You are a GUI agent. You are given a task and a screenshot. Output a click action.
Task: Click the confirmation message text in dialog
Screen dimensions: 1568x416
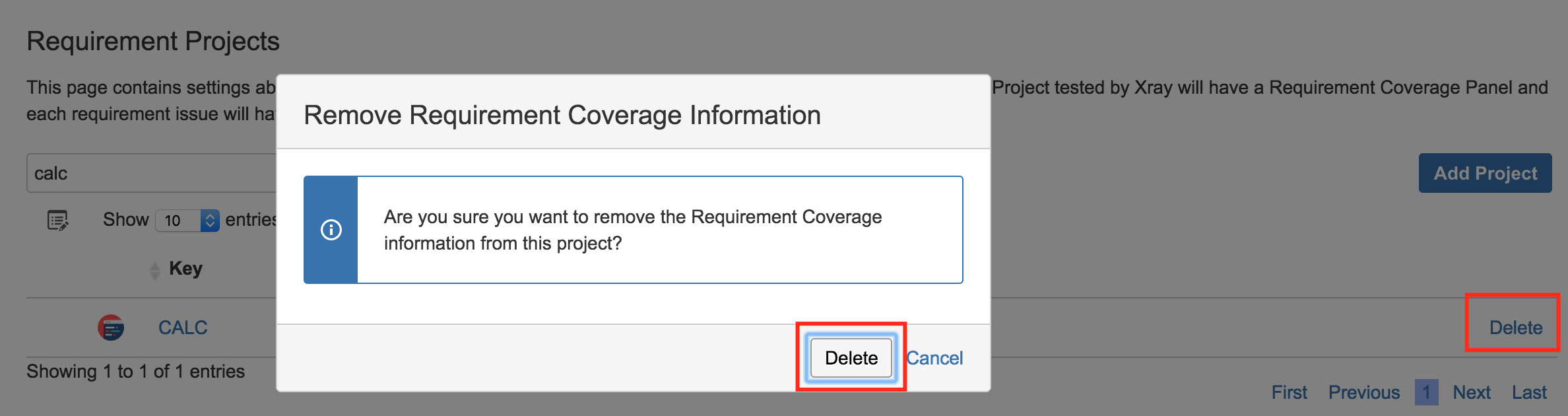coord(633,230)
